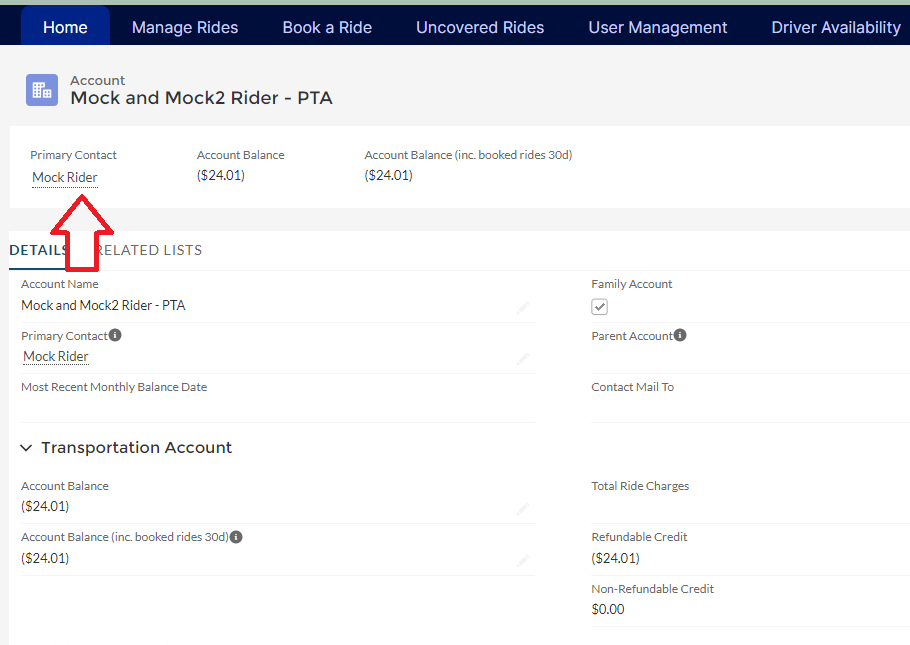This screenshot has width=910, height=645.
Task: Switch to the Related Lists tab
Action: pyautogui.click(x=152, y=250)
